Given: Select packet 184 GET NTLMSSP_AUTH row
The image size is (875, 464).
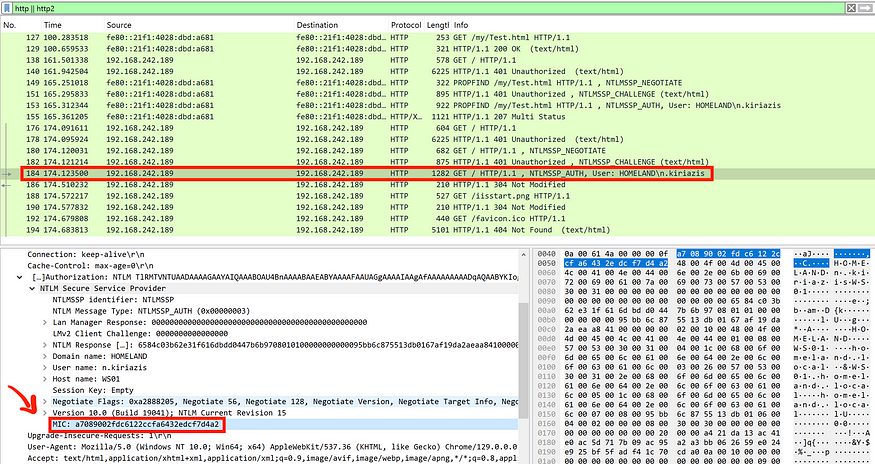Looking at the screenshot, I should pos(438,174).
